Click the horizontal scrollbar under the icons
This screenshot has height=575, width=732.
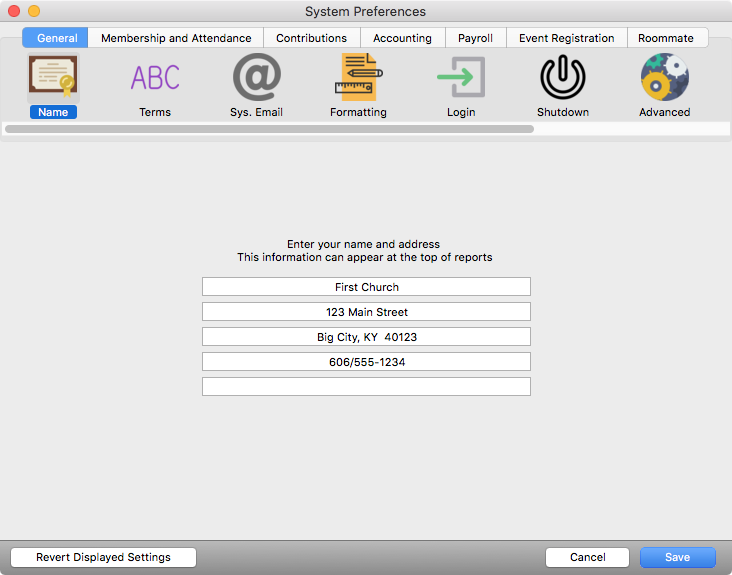pos(269,129)
